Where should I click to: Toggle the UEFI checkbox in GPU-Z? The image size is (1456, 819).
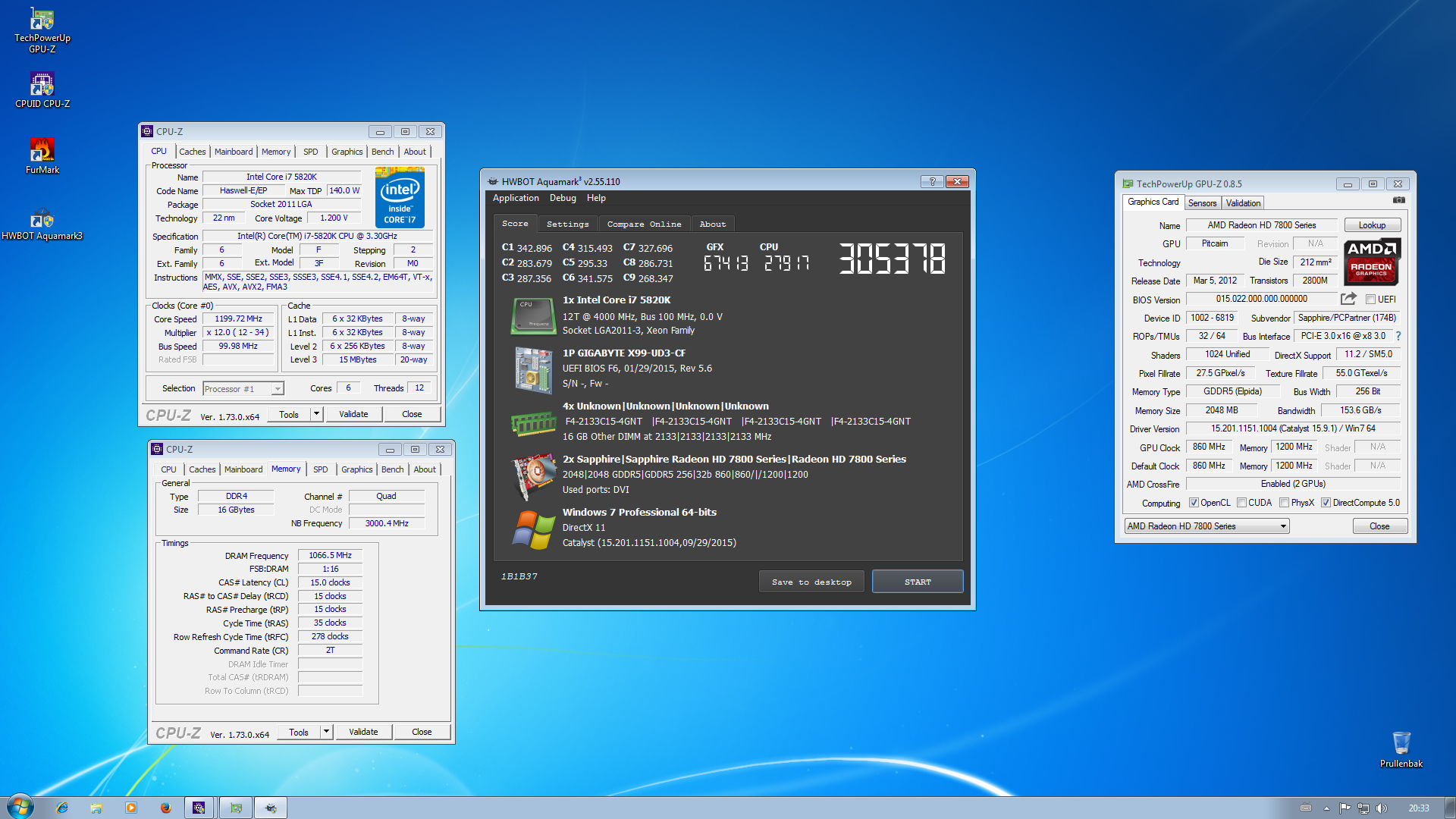coord(1370,300)
